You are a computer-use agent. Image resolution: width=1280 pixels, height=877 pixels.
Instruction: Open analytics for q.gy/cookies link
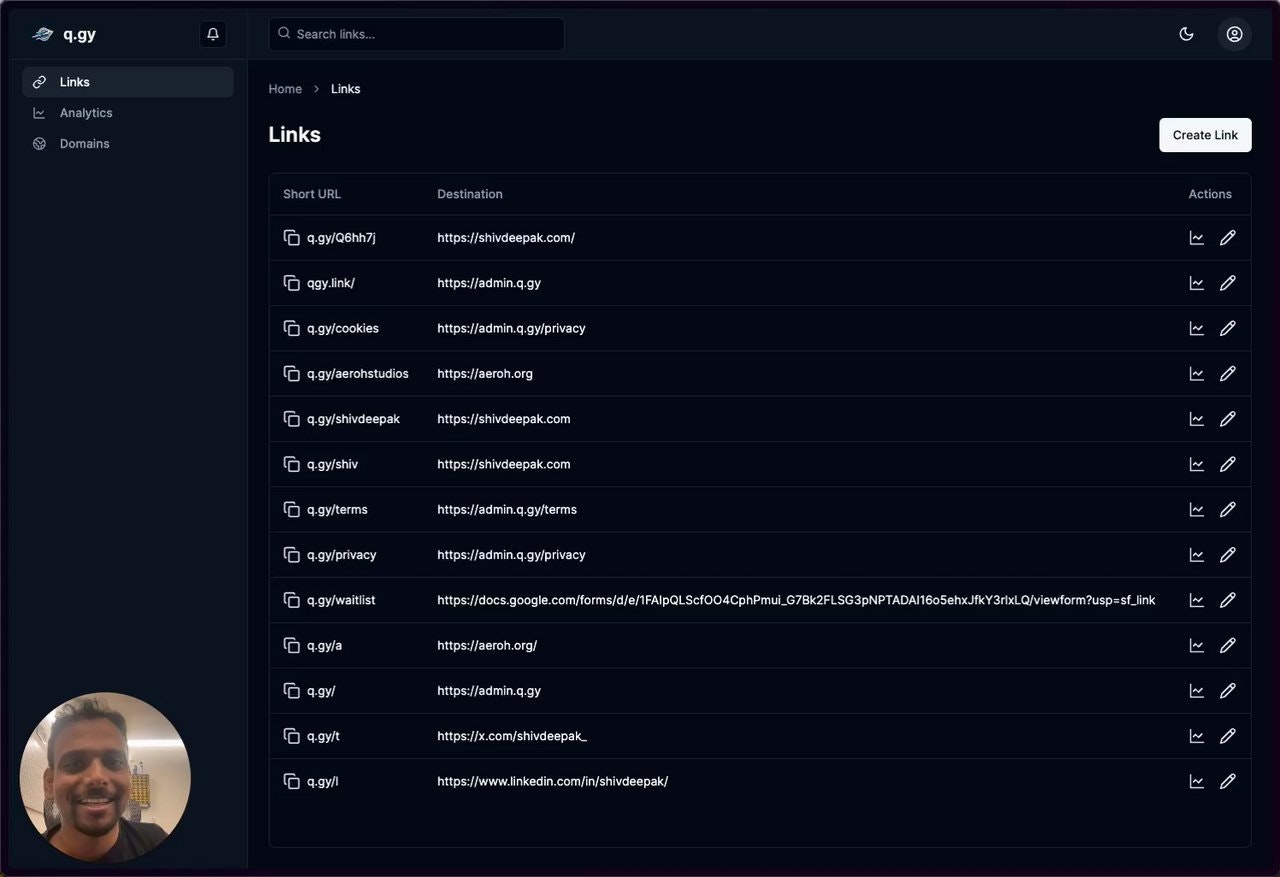coord(1196,328)
